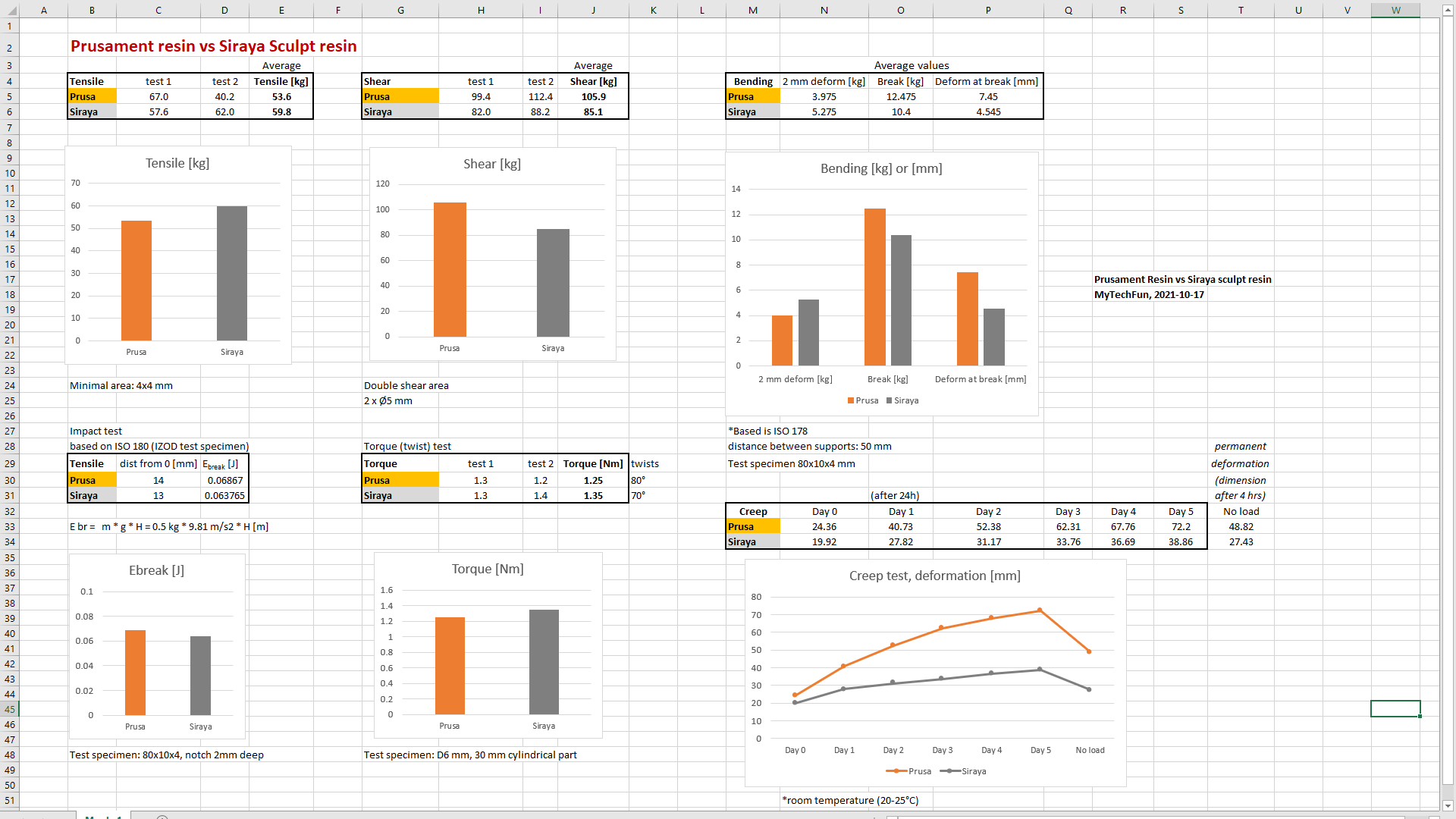Select row 45 header

click(x=9, y=709)
